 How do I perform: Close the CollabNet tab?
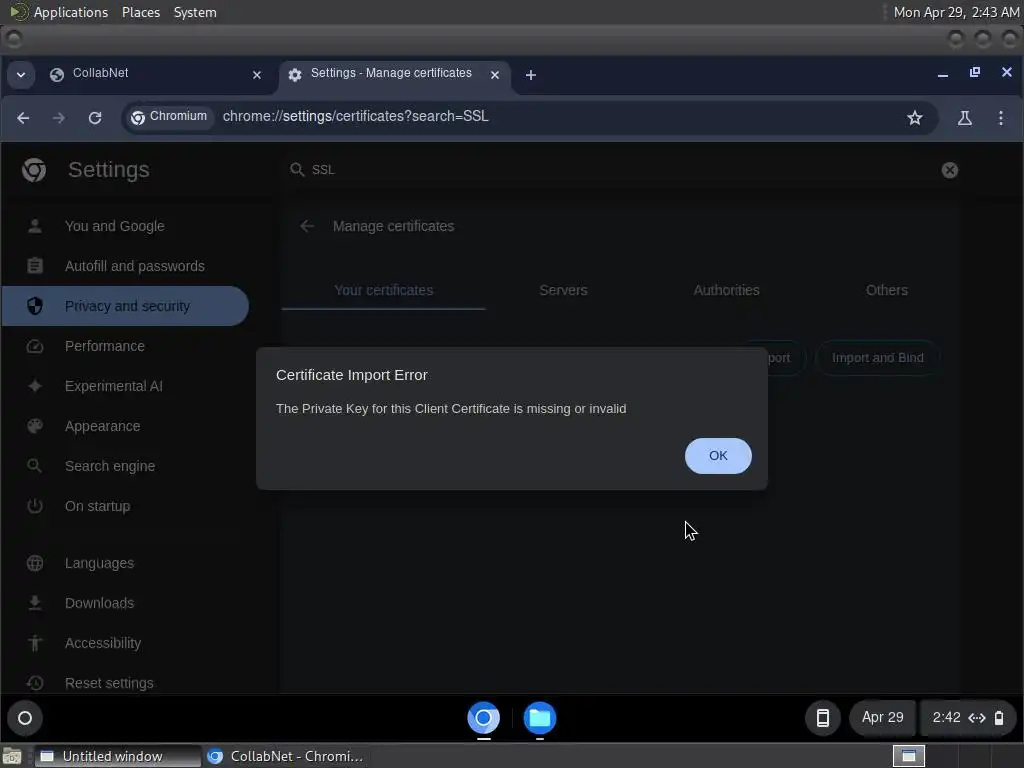(257, 75)
